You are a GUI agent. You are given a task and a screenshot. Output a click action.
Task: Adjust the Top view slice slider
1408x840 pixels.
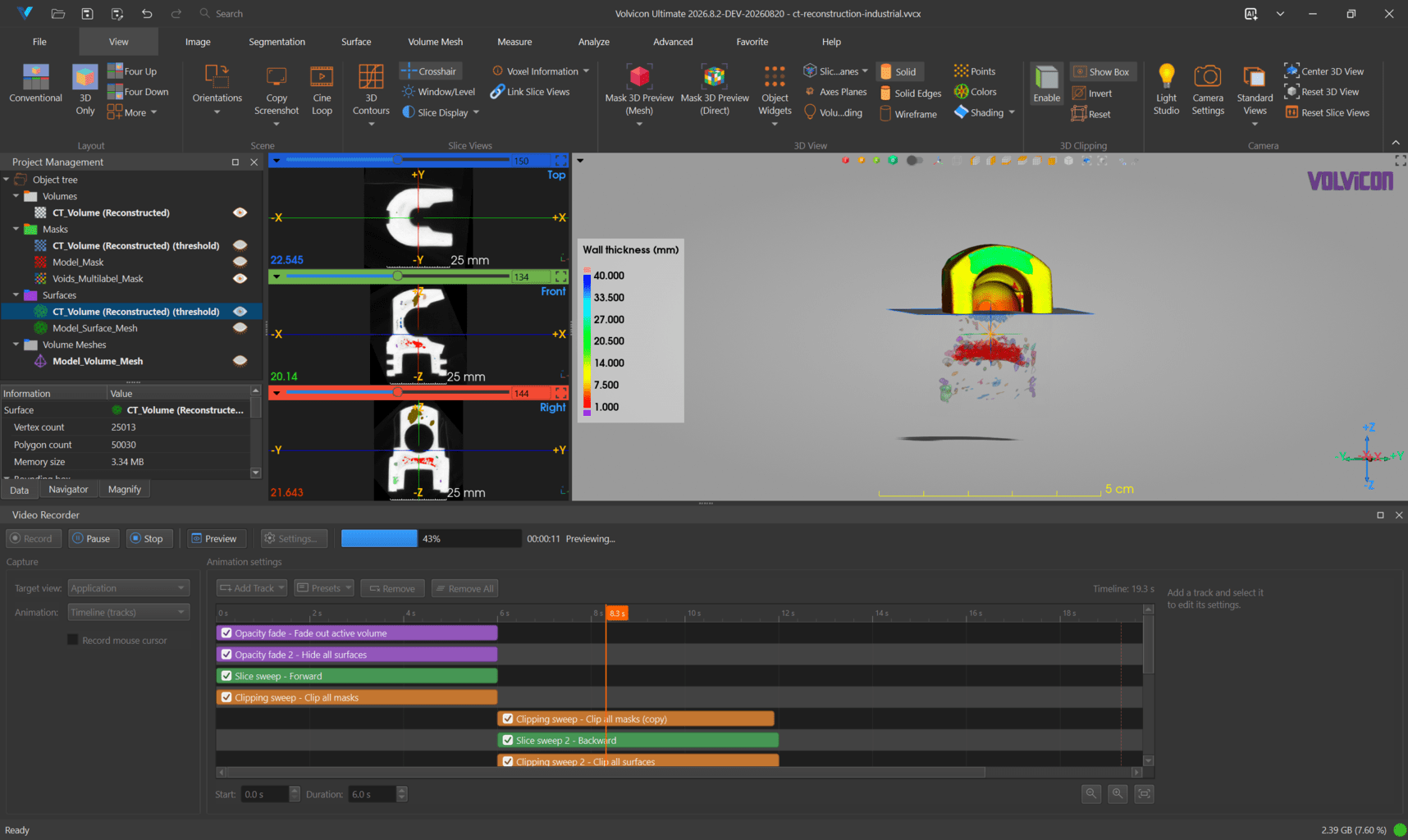tap(398, 160)
